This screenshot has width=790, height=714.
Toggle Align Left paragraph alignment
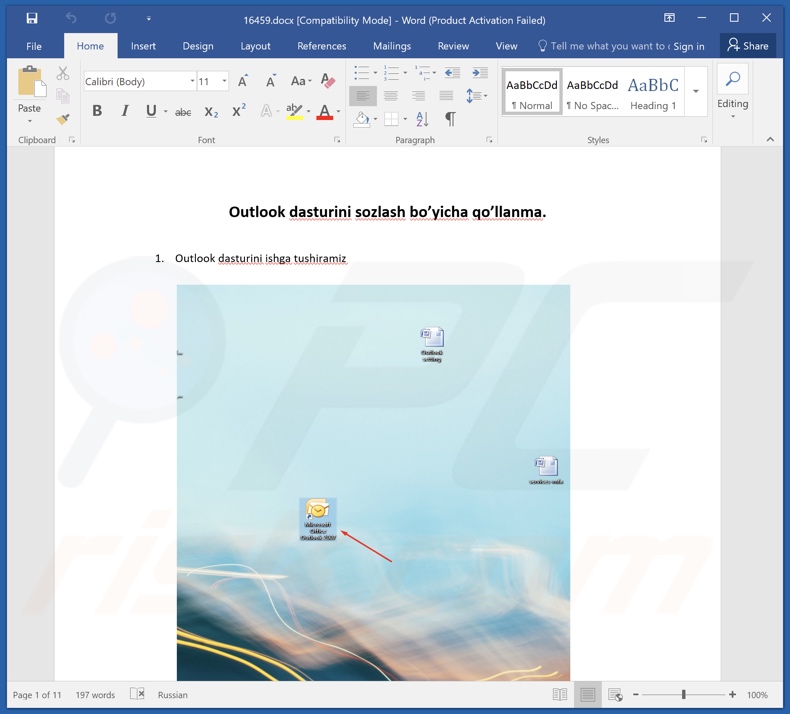point(363,96)
